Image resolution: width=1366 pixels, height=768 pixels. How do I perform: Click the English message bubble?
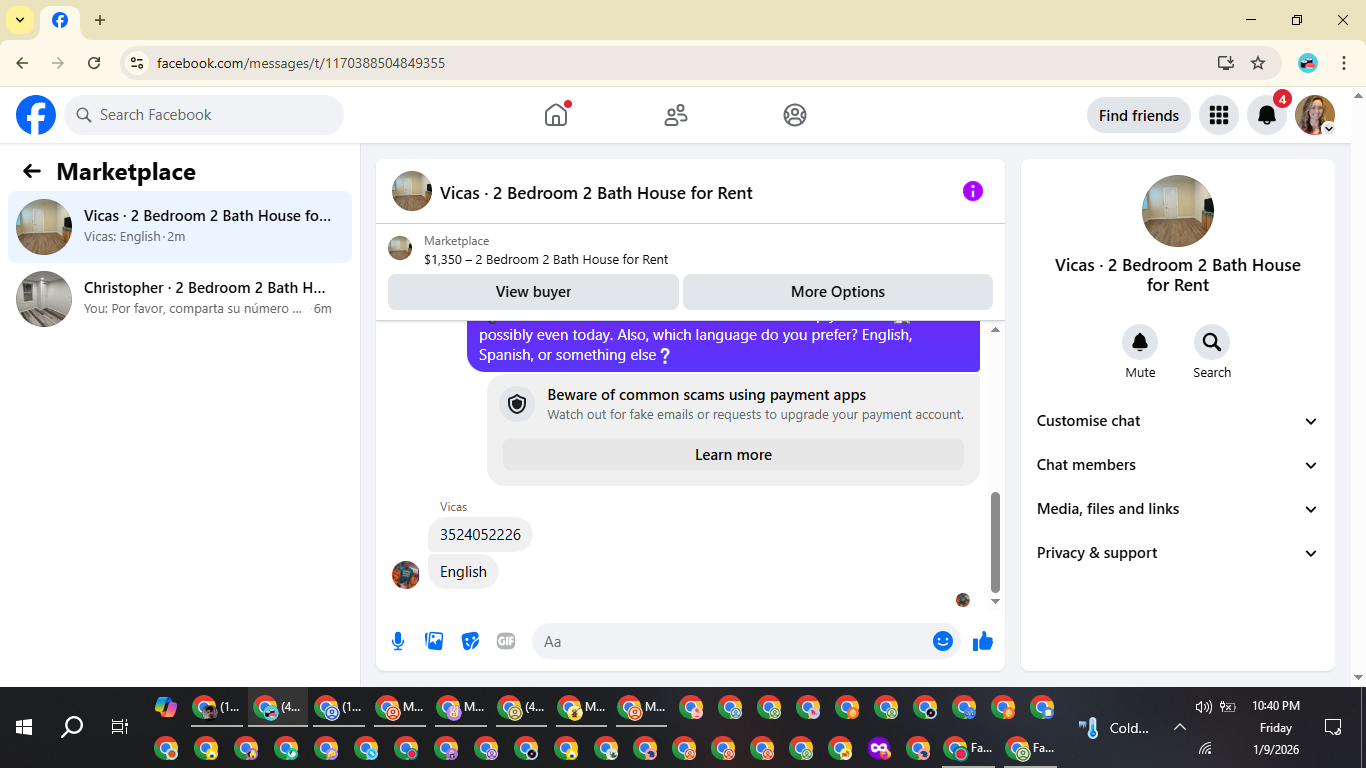[463, 572]
